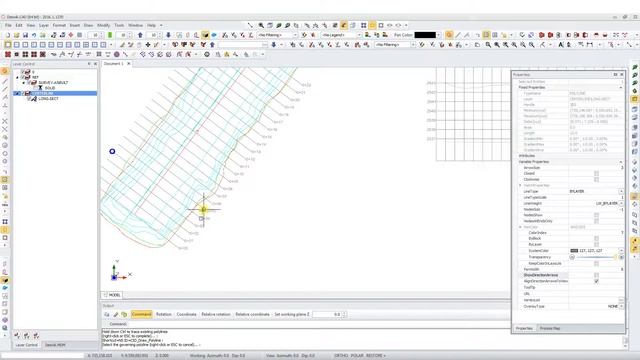Click the text A icon in second toolbar
The height and width of the screenshot is (360, 640).
tap(561, 44)
